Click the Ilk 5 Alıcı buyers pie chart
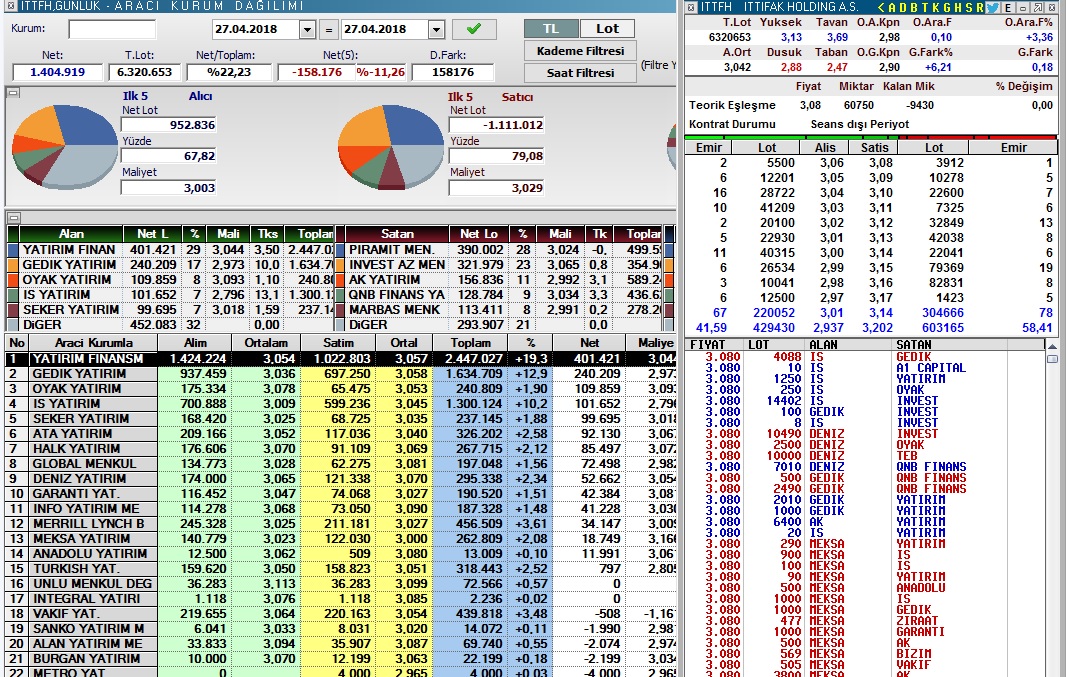Screen dimensions: 1066x677 pos(65,146)
